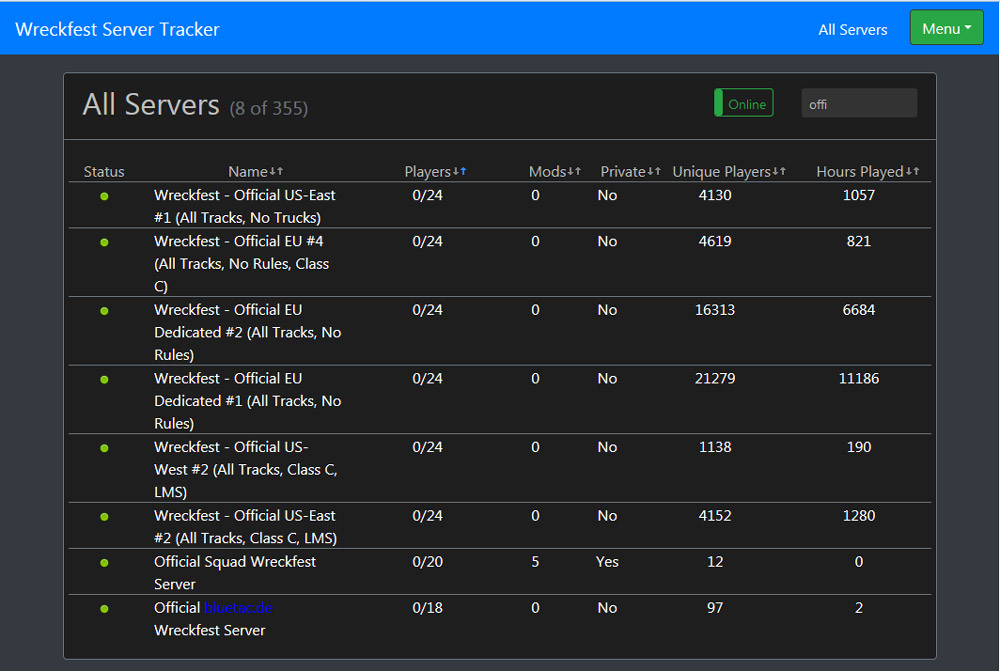Click the 'All Servers' panel heading

tap(151, 105)
